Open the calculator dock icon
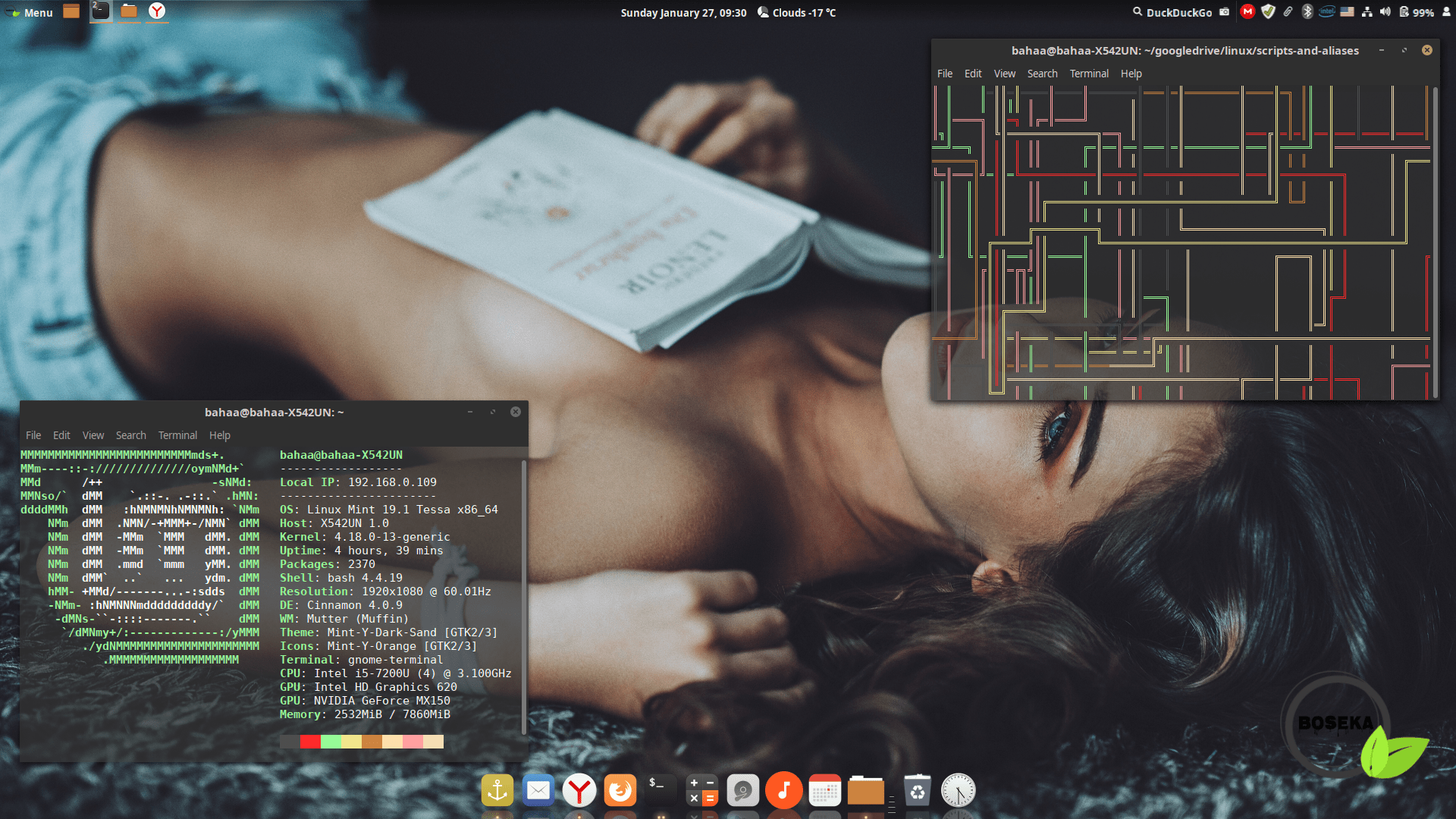The image size is (1456, 819). pos(701,791)
